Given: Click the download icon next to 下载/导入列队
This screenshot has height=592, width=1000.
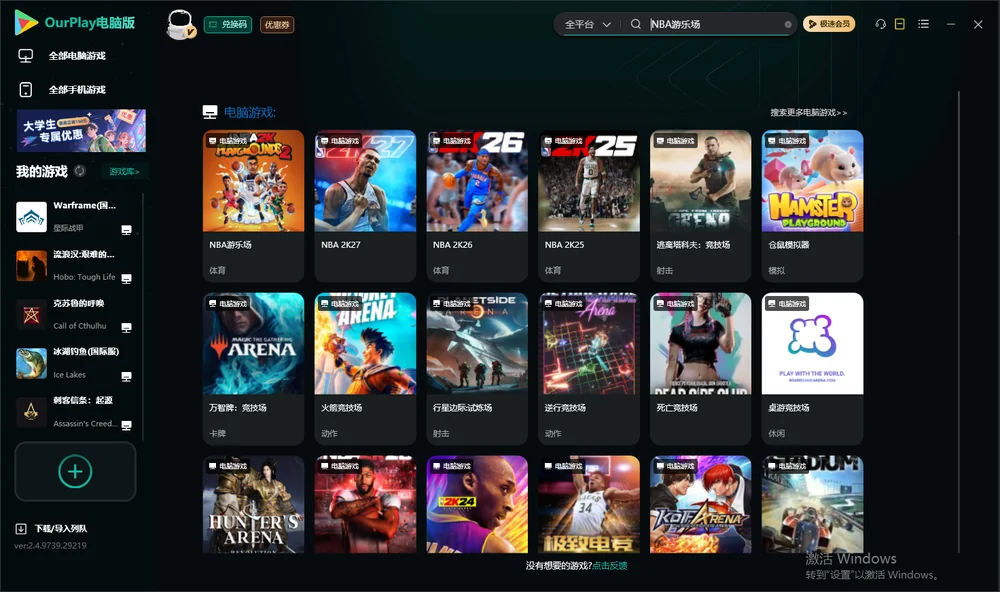Looking at the screenshot, I should coord(21,528).
